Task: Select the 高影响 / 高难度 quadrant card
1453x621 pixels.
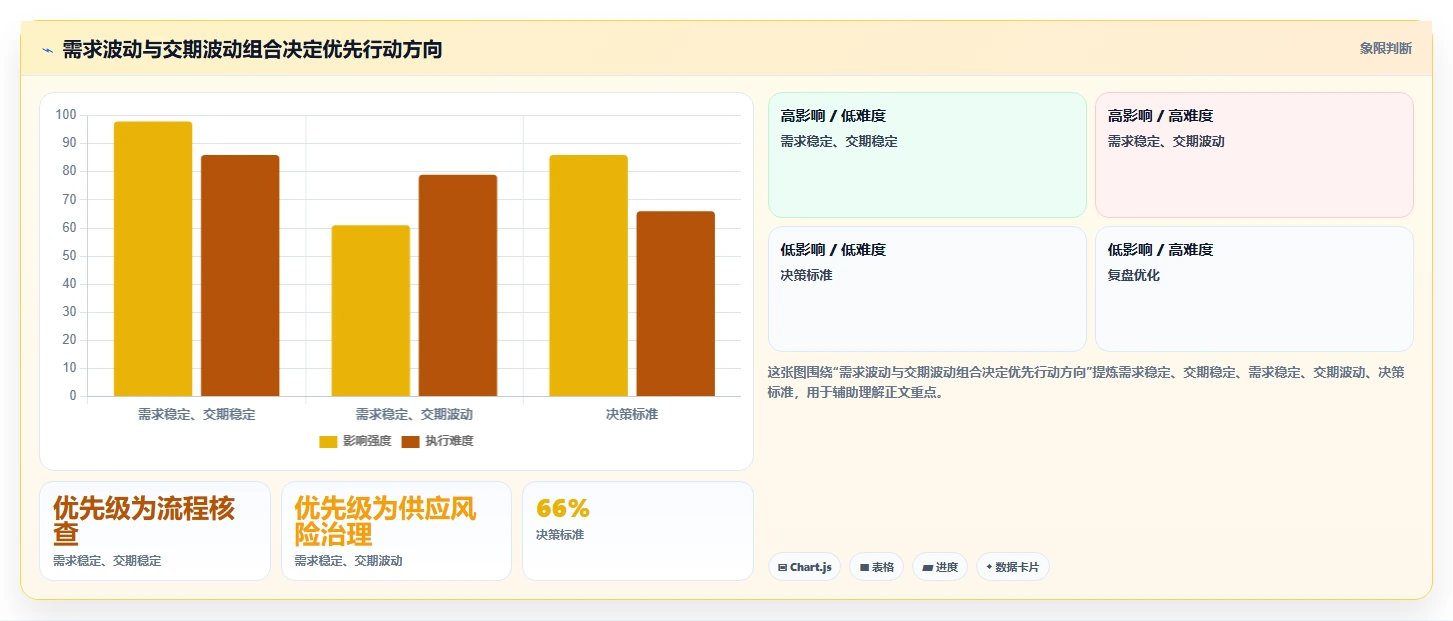Action: [1254, 155]
